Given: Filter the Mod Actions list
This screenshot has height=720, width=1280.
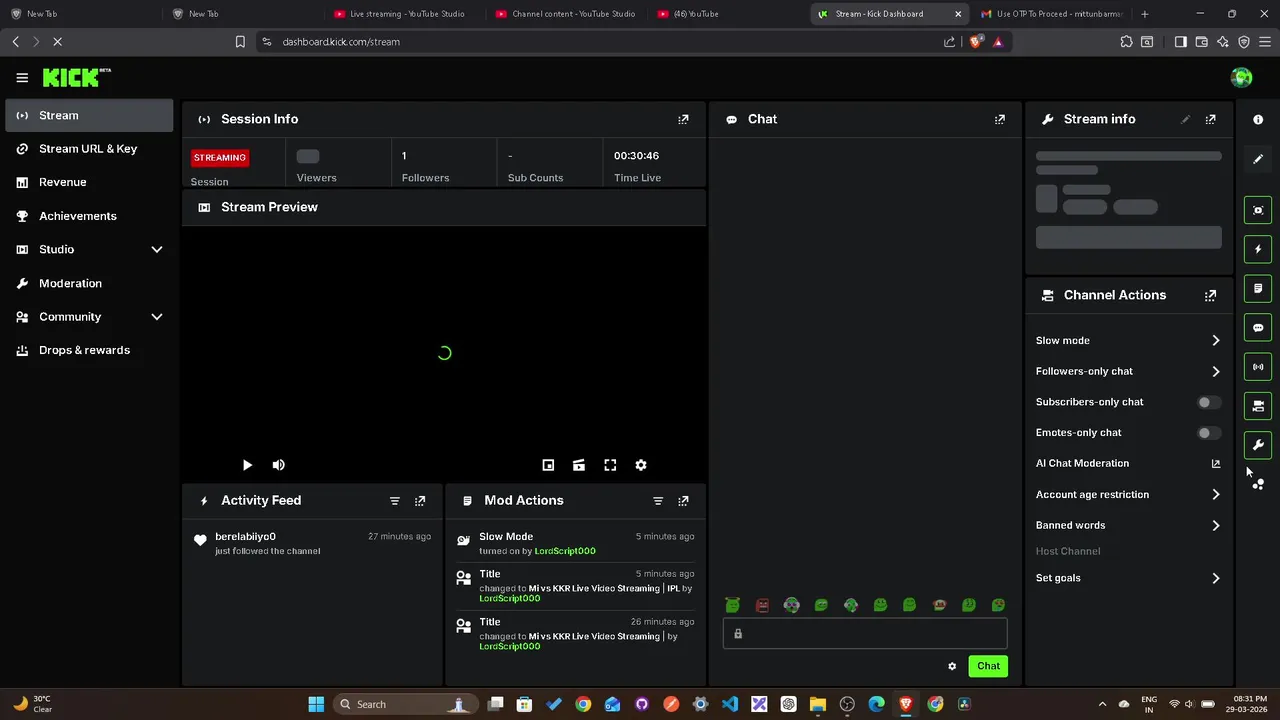Looking at the screenshot, I should [x=658, y=501].
